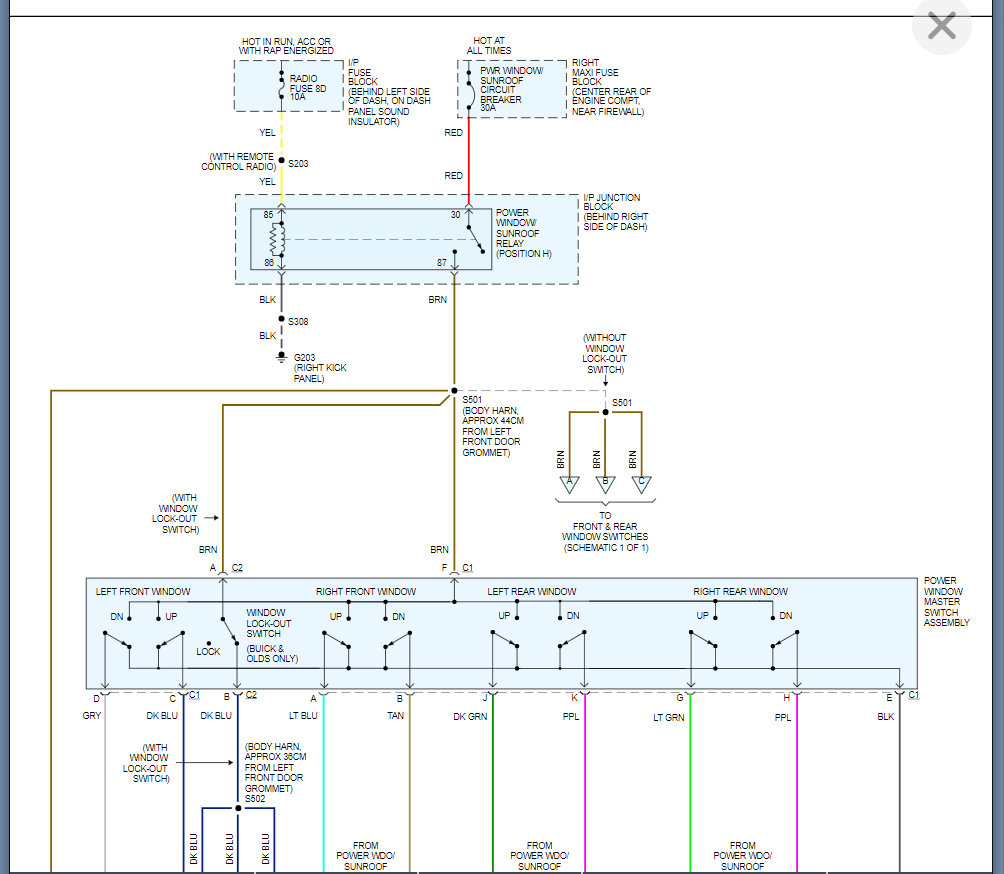Click the 'LT BLU' wire label
The height and width of the screenshot is (874, 1004).
click(x=303, y=715)
